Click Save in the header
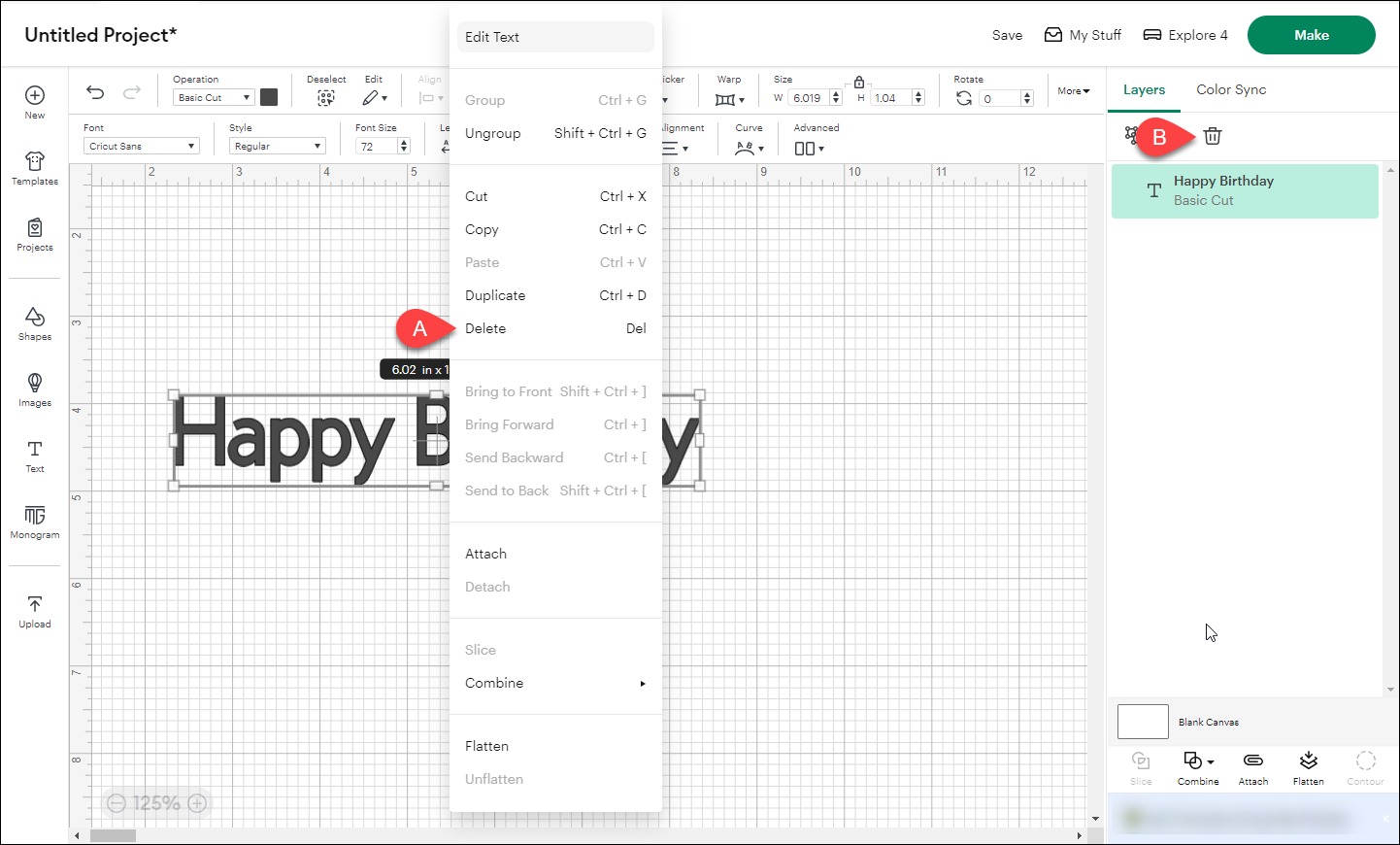Screen dimensions: 1400x845 [x=1007, y=35]
